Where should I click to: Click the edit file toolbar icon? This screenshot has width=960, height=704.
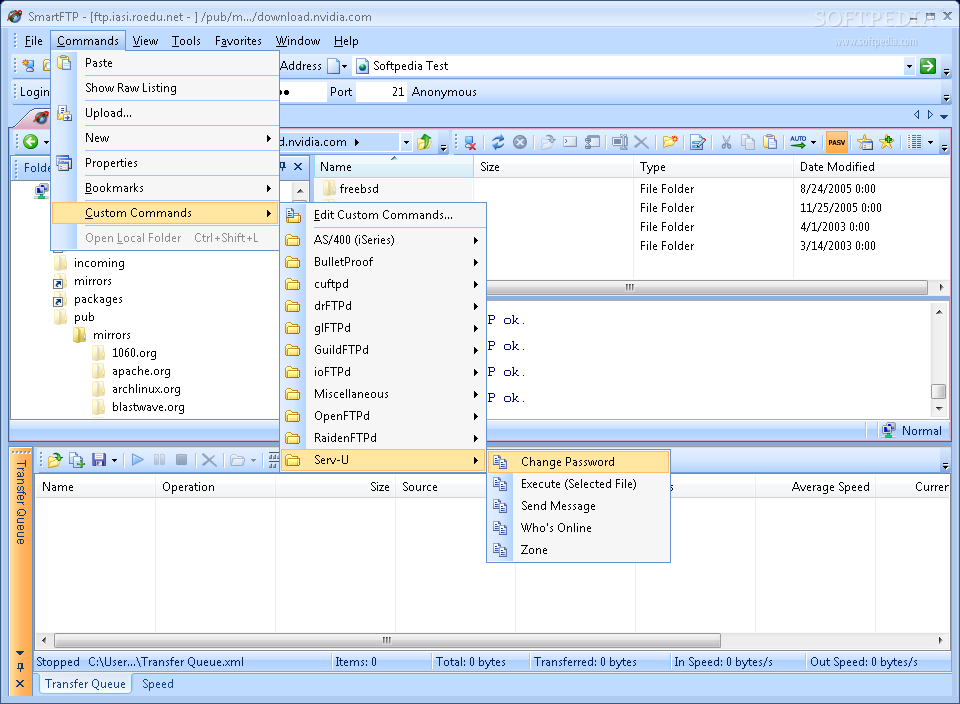697,143
